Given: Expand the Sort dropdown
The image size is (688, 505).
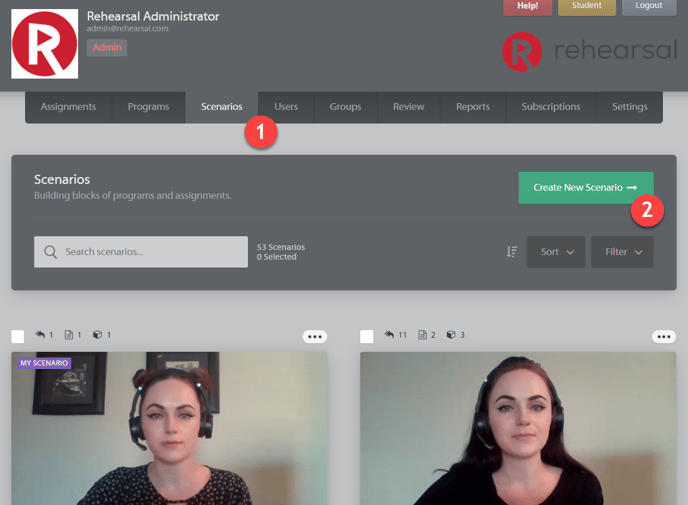Looking at the screenshot, I should tap(556, 252).
